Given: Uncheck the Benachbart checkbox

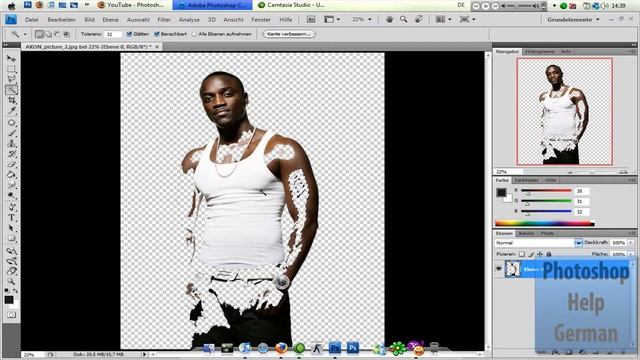Looking at the screenshot, I should click(x=157, y=34).
